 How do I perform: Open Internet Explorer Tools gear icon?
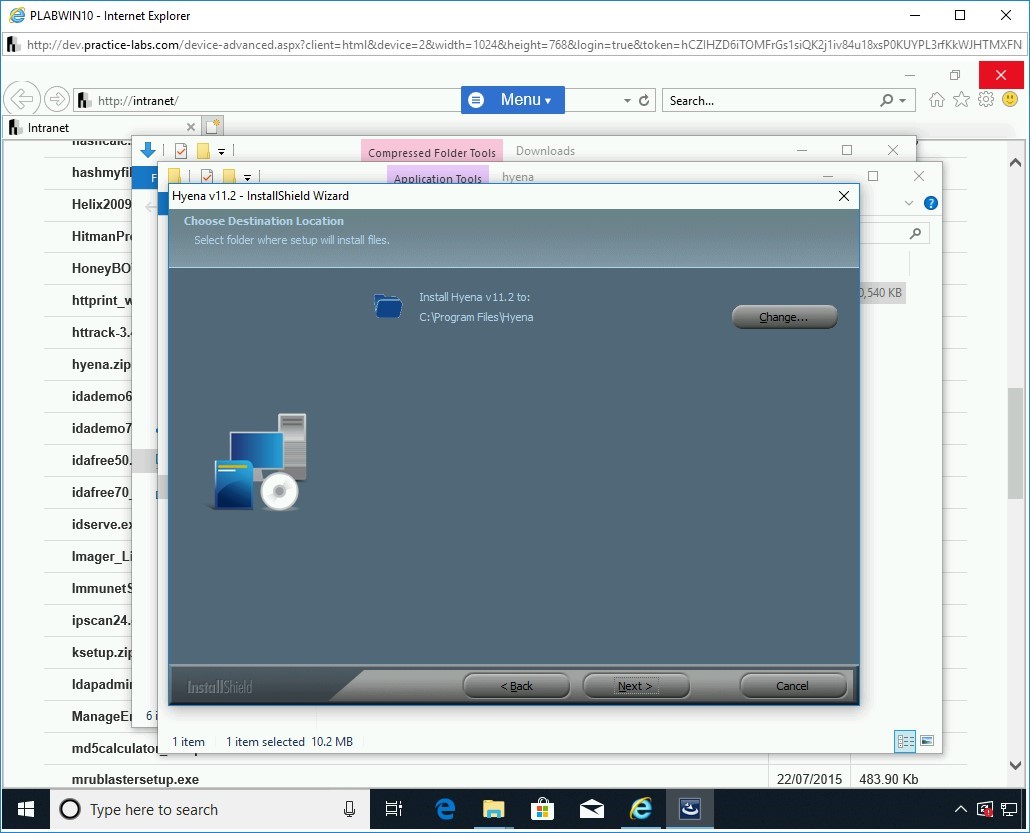tap(986, 100)
